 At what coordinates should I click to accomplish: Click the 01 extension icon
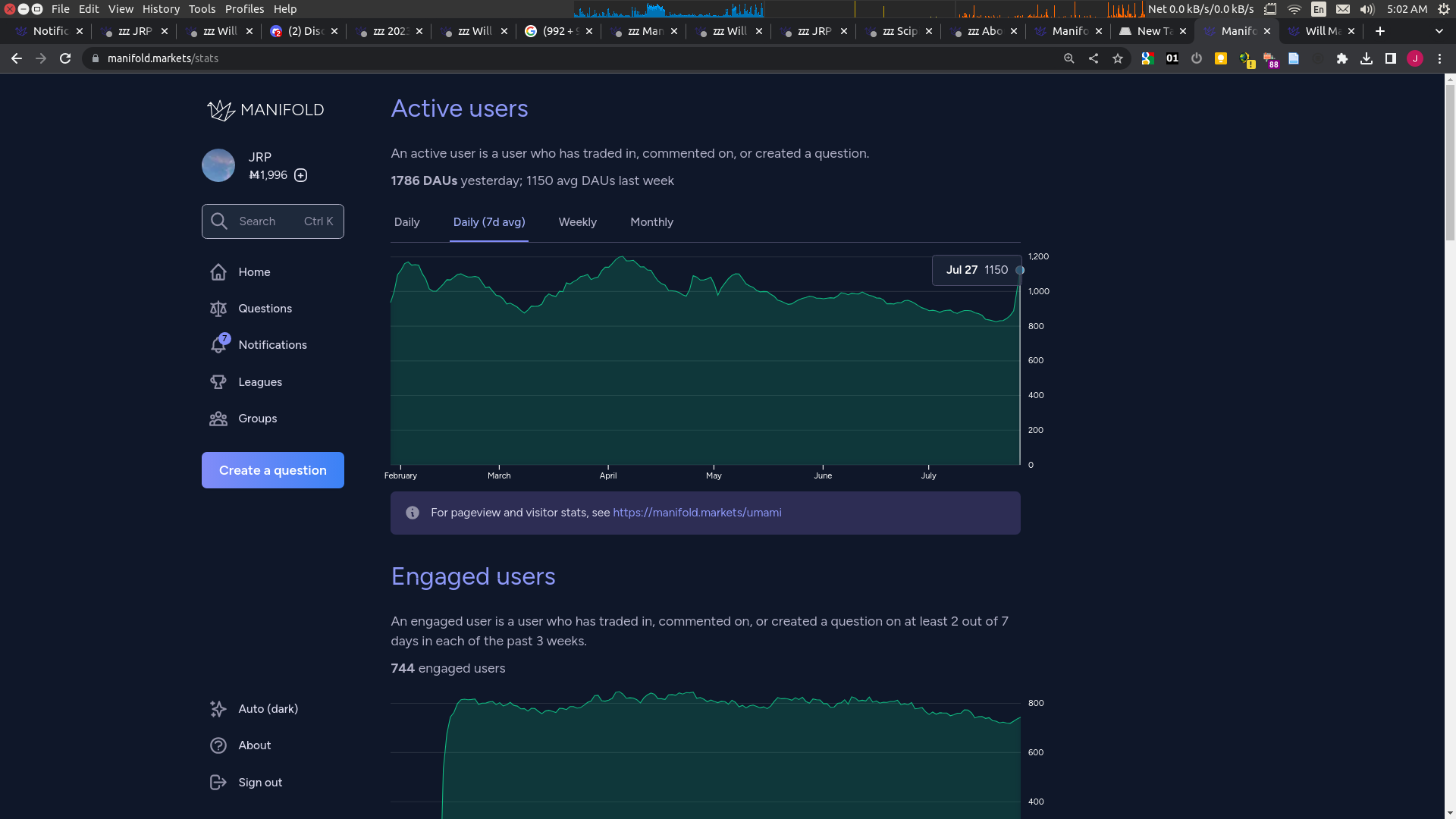[1172, 58]
